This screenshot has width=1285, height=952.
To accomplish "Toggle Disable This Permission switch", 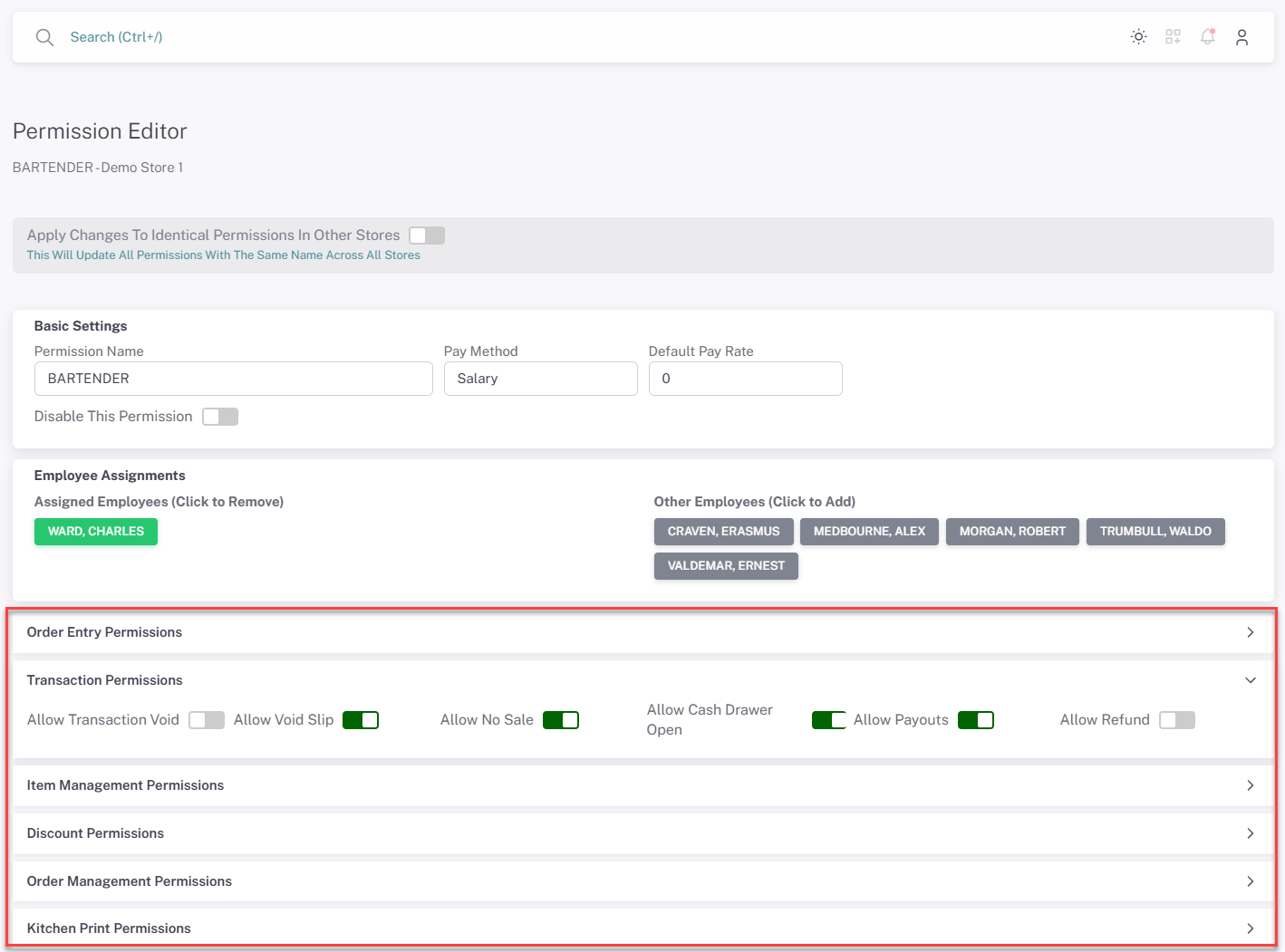I will tap(220, 417).
